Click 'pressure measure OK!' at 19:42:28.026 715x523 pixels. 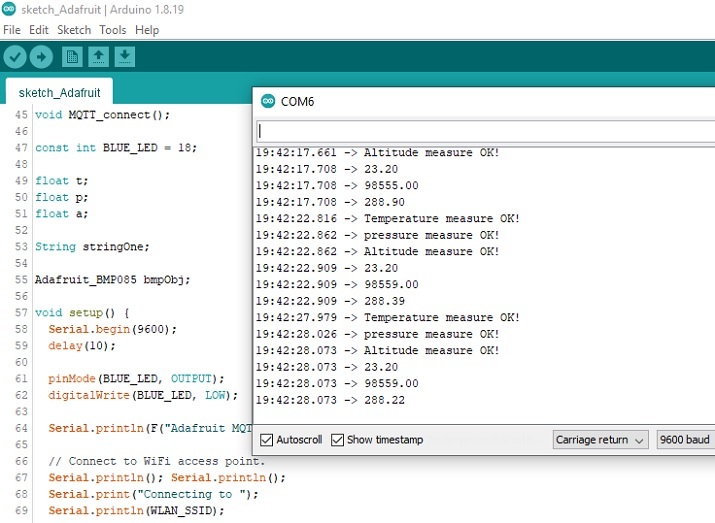pyautogui.click(x=431, y=334)
